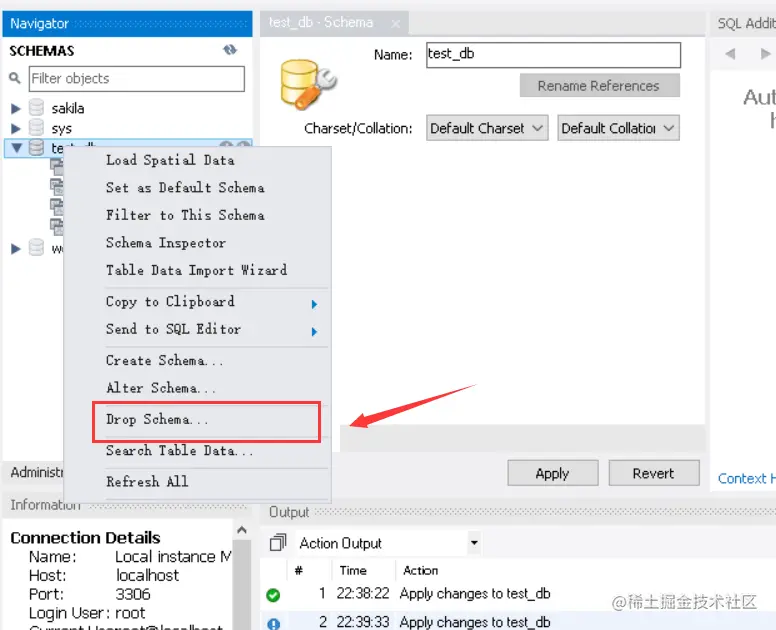Click the Apply button
This screenshot has height=630, width=776.
(x=552, y=474)
